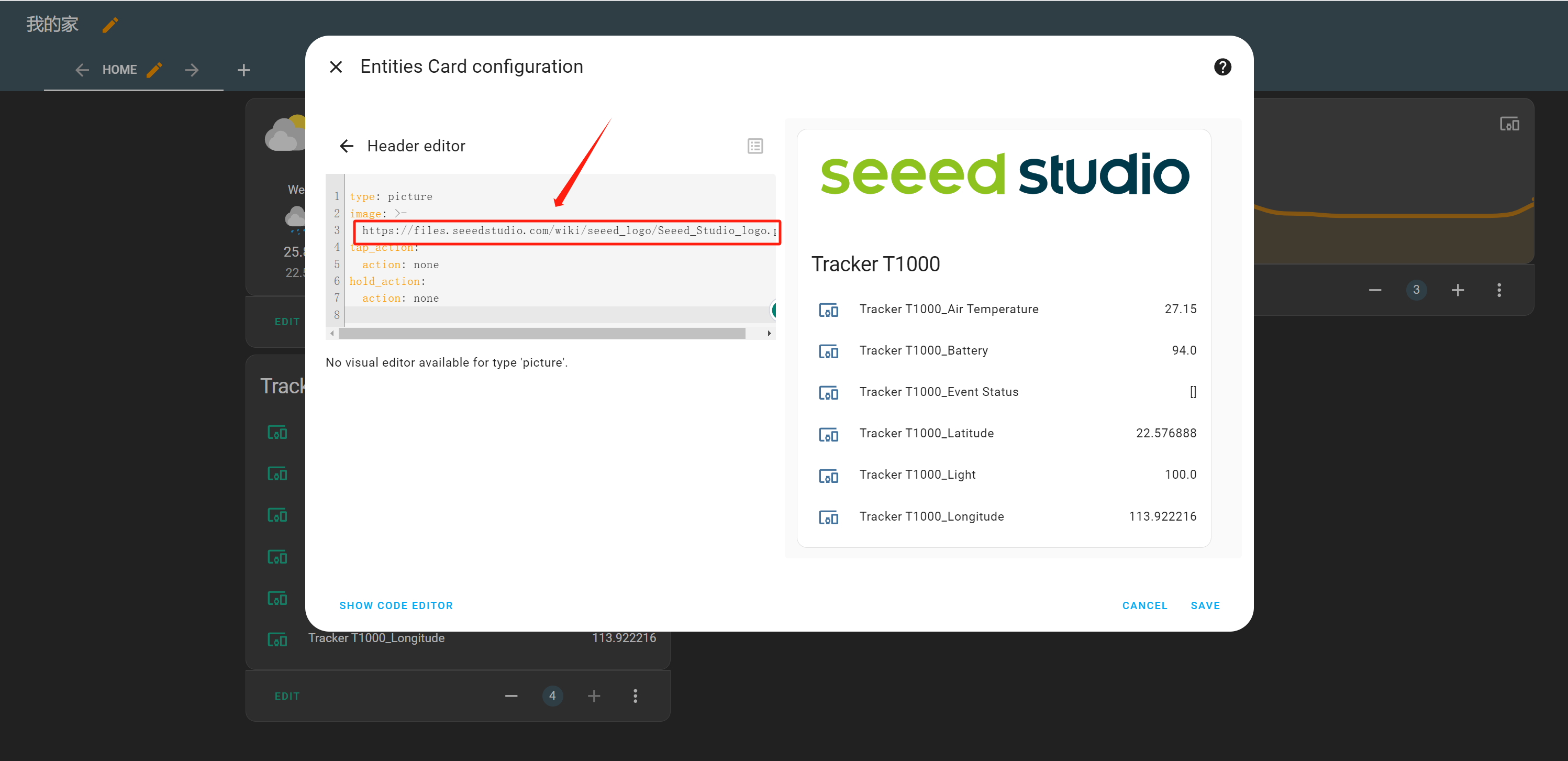The image size is (1568, 761).
Task: Click SAVE in the dialog
Action: (1205, 606)
